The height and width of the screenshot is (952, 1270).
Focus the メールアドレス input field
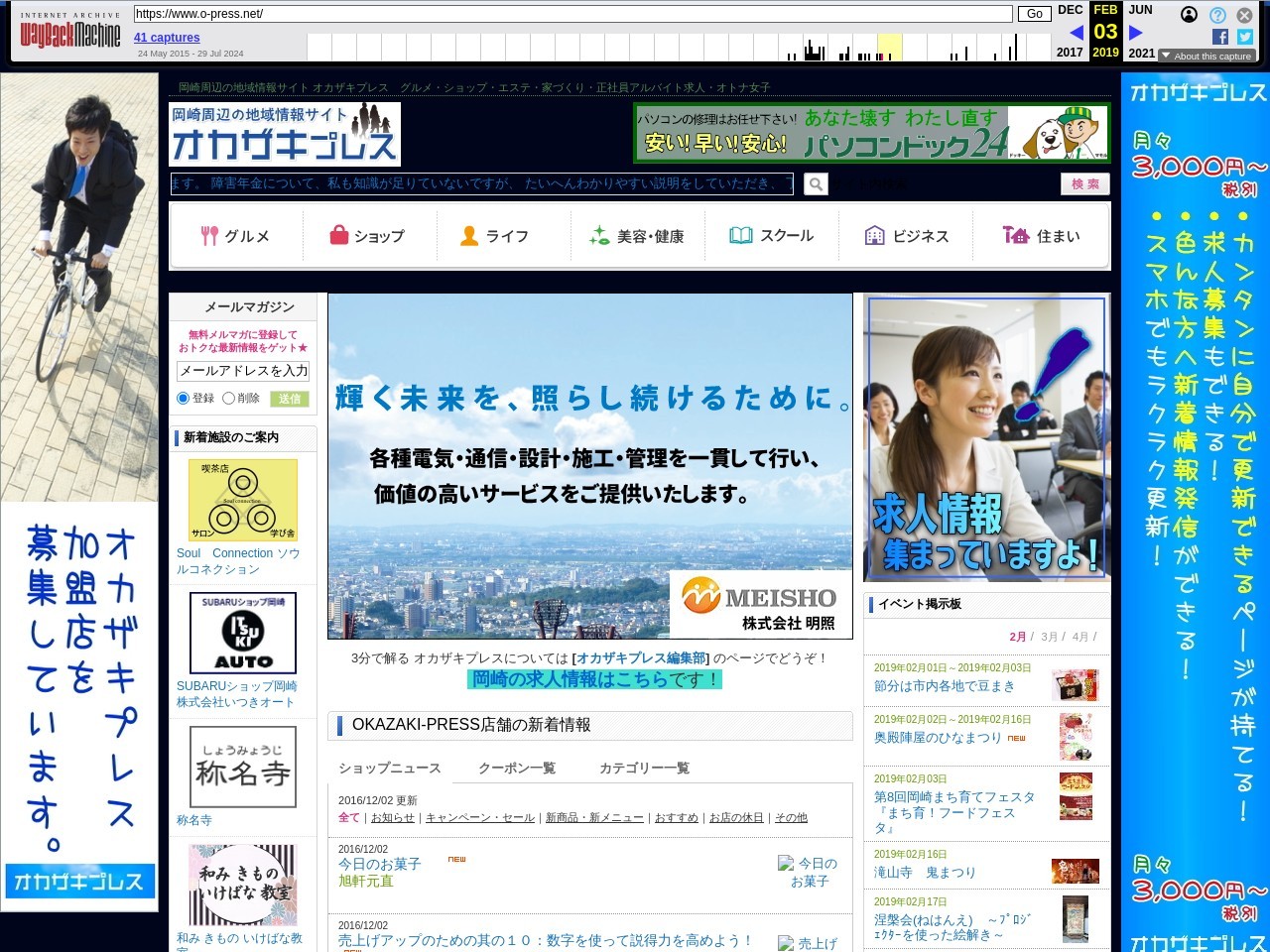pos(243,371)
